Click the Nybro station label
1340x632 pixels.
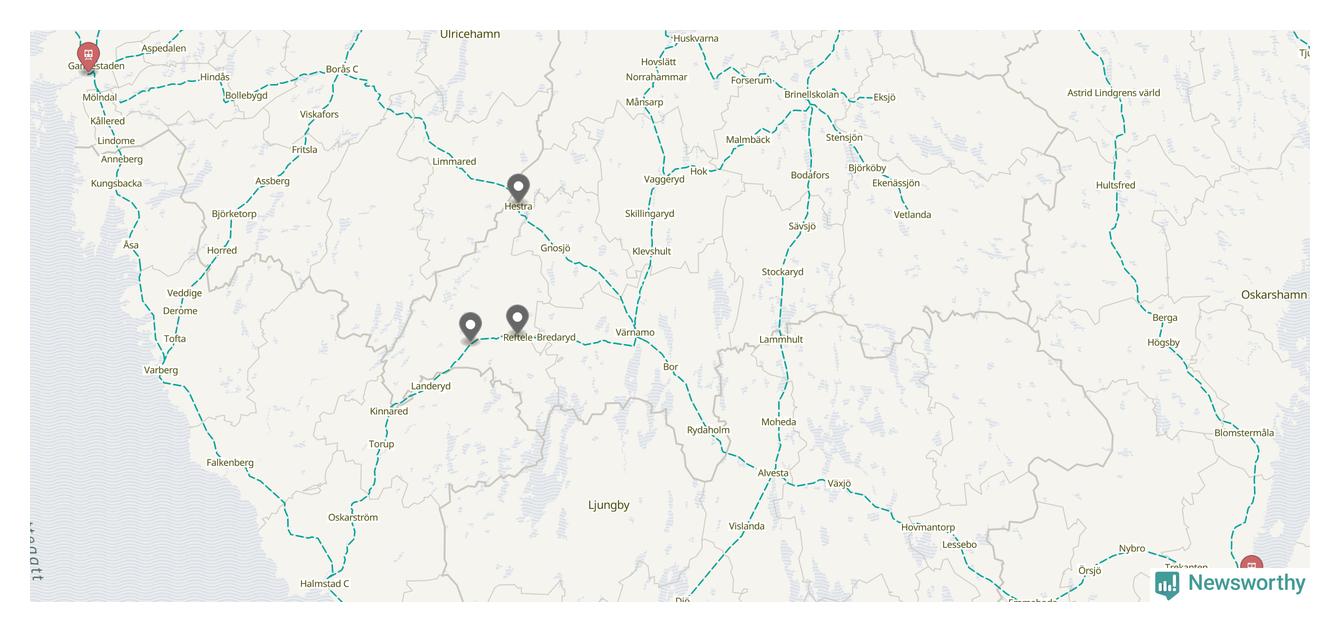click(x=1132, y=549)
